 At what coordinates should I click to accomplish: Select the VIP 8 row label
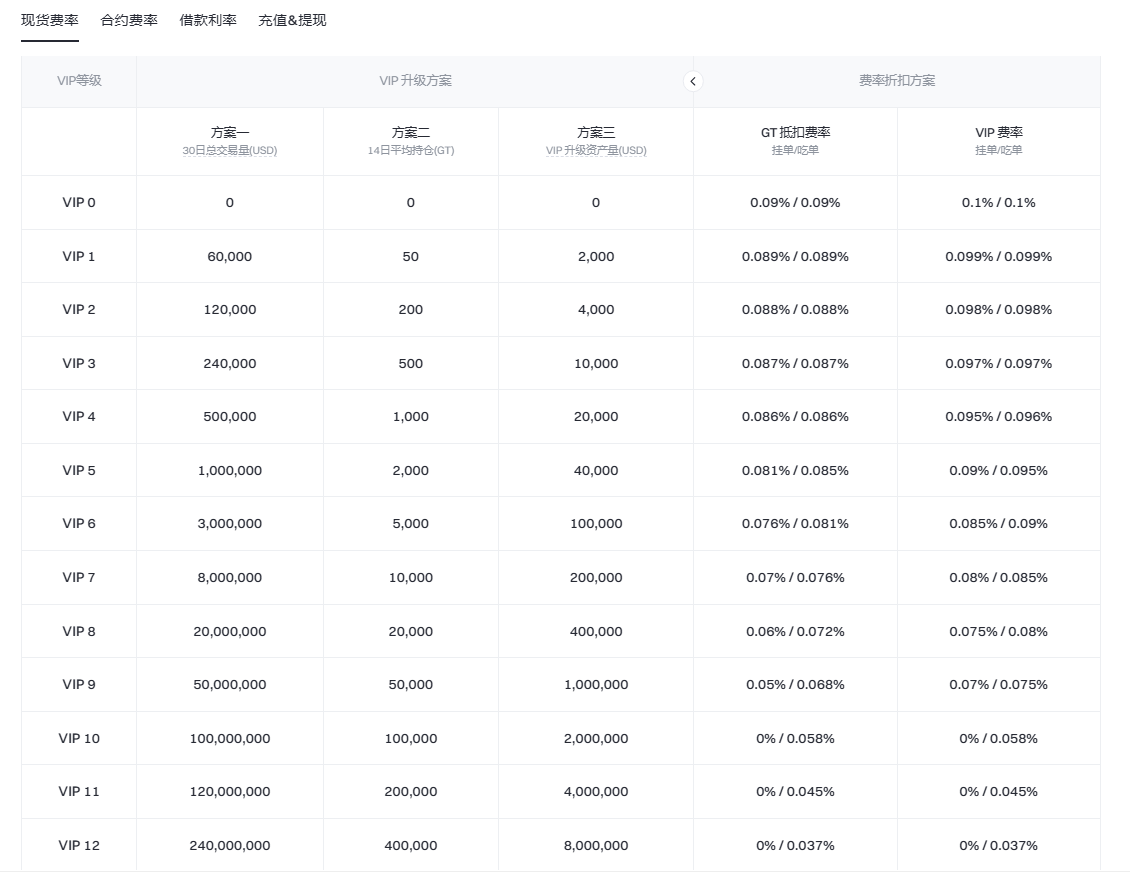79,632
